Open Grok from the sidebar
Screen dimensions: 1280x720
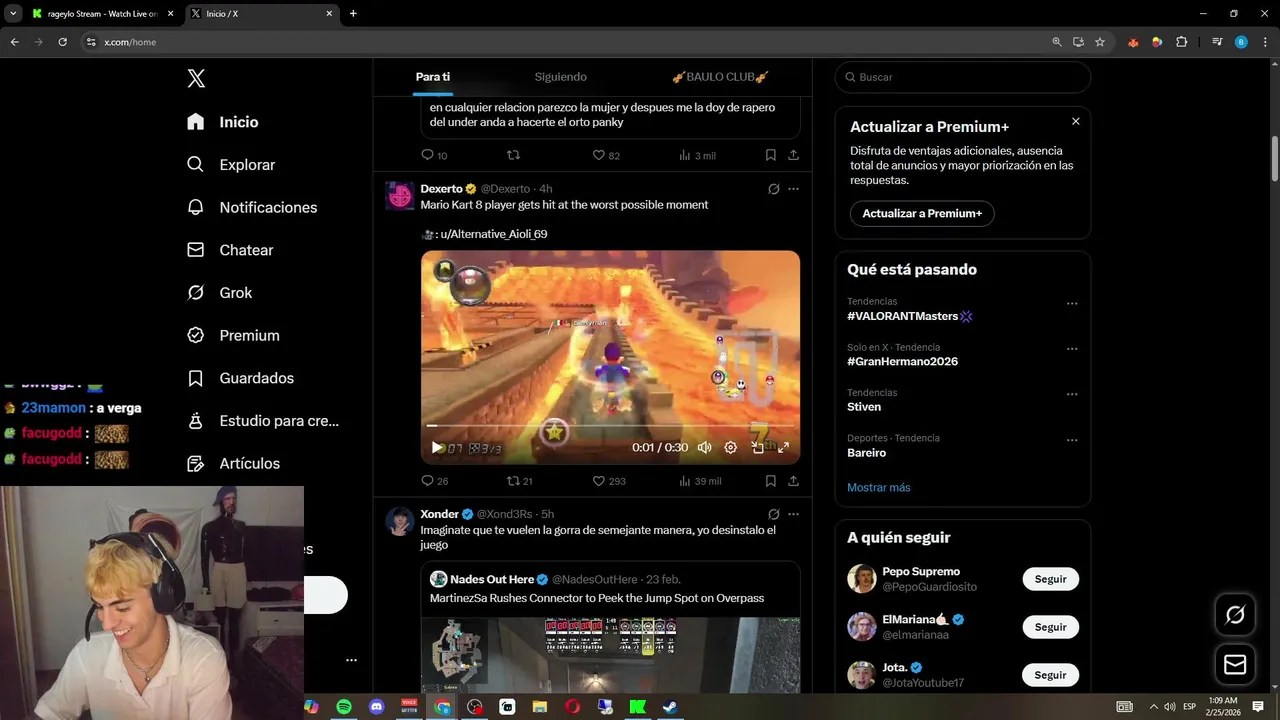pyautogui.click(x=219, y=293)
